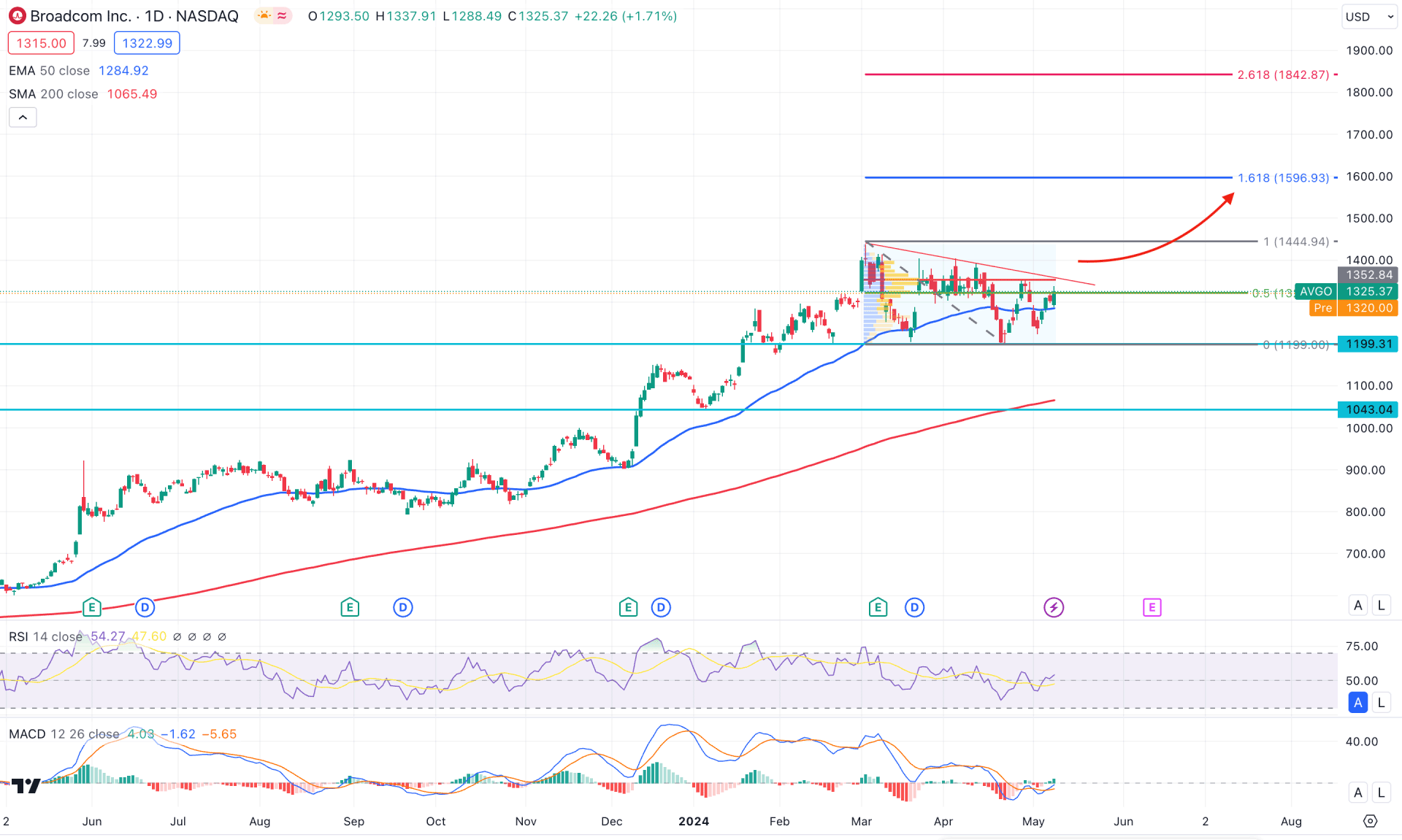1402x840 pixels.
Task: Click the MACD signal value -5.65
Action: pyautogui.click(x=219, y=734)
